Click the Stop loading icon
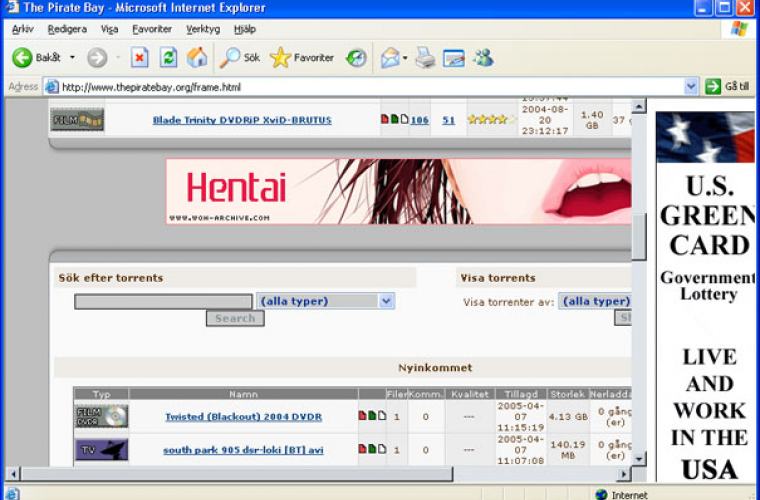 coord(140,58)
